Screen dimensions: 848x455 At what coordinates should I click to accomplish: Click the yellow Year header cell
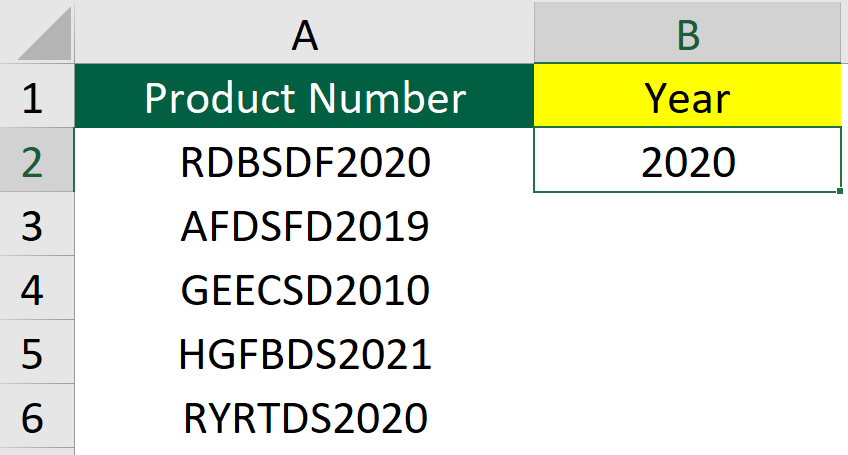pos(688,96)
